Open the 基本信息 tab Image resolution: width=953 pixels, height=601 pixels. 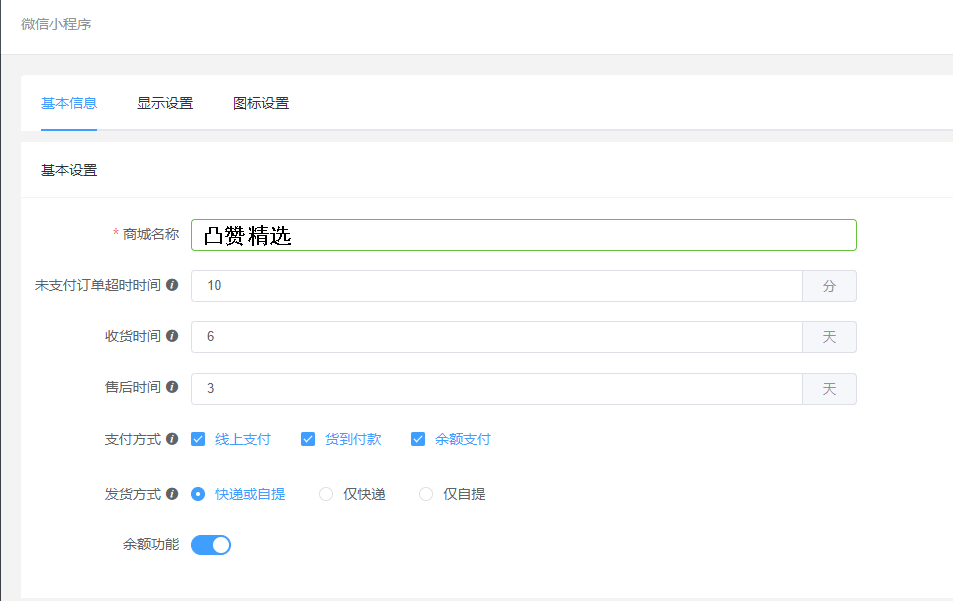(69, 103)
